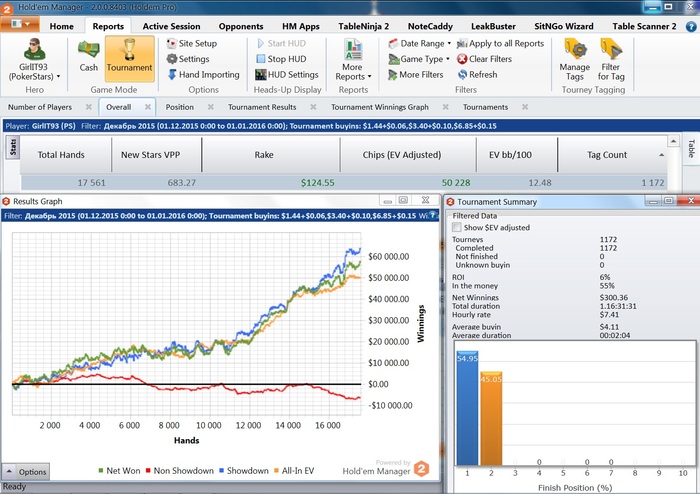This screenshot has height=494, width=700.
Task: Sort by Tag Count column header
Action: coord(612,155)
